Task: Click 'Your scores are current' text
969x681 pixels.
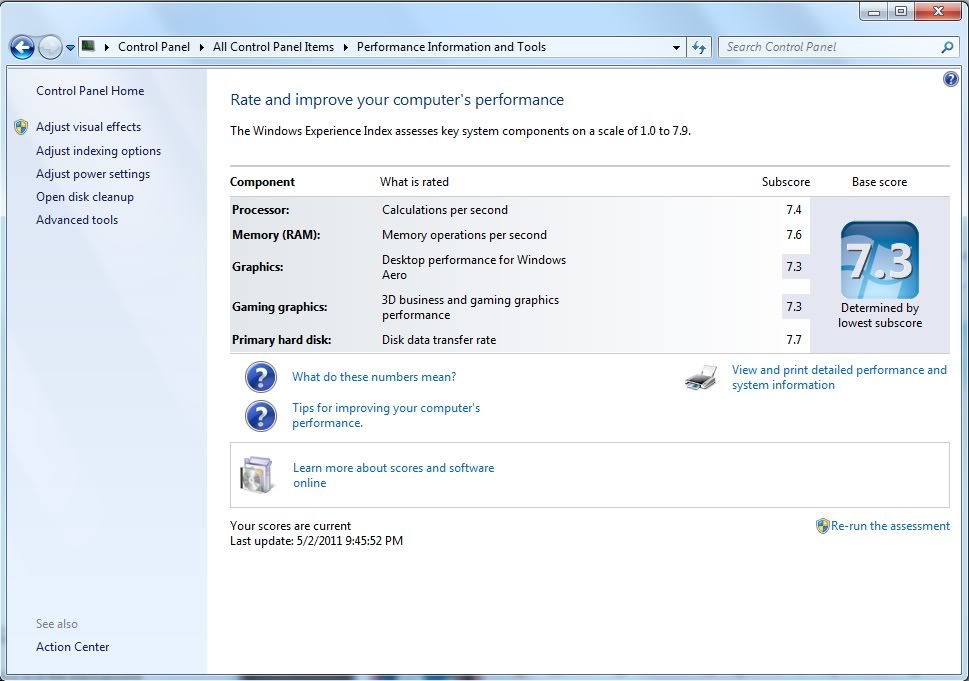Action: point(290,526)
